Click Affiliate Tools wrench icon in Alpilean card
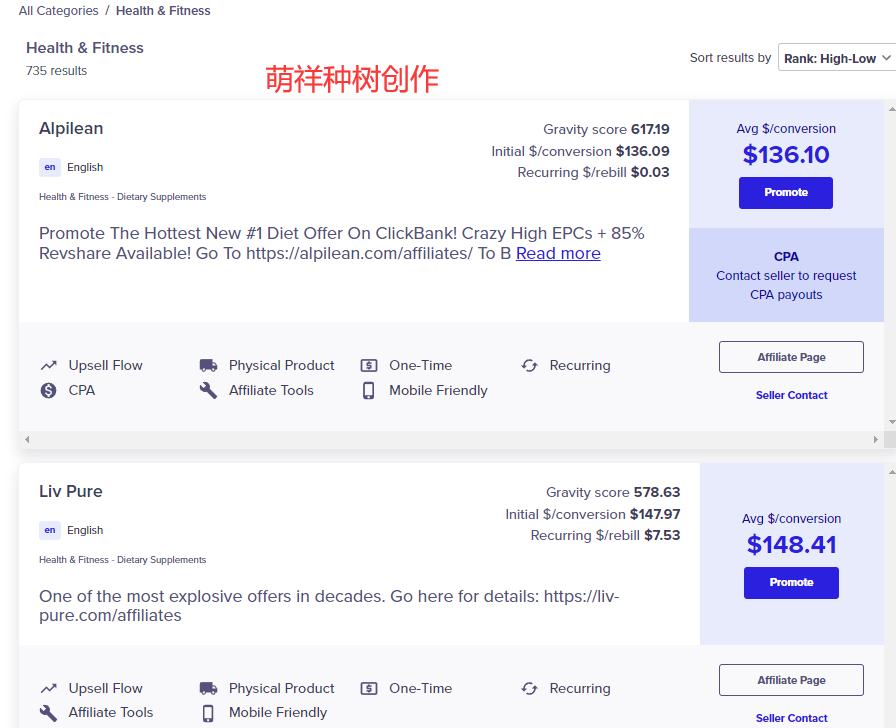The width and height of the screenshot is (896, 728). click(208, 390)
